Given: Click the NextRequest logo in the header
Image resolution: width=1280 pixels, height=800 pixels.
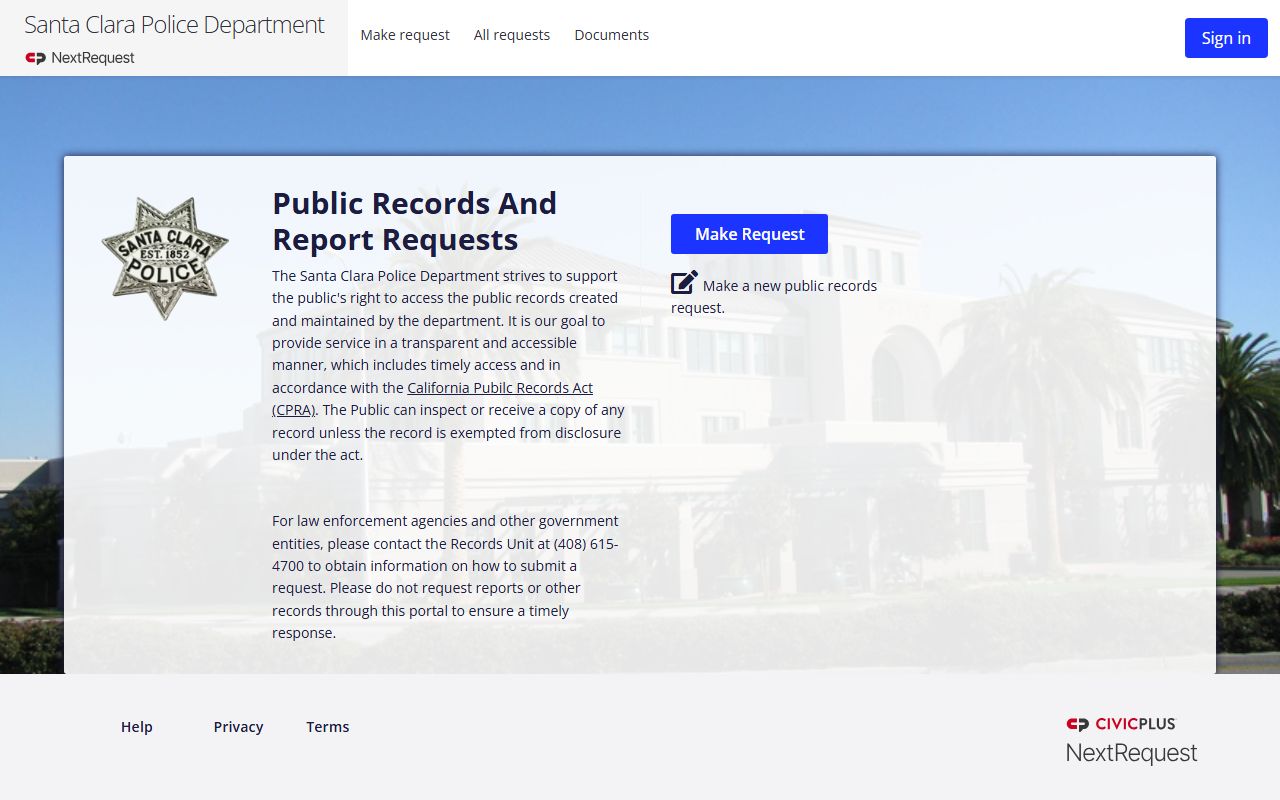Looking at the screenshot, I should point(80,58).
